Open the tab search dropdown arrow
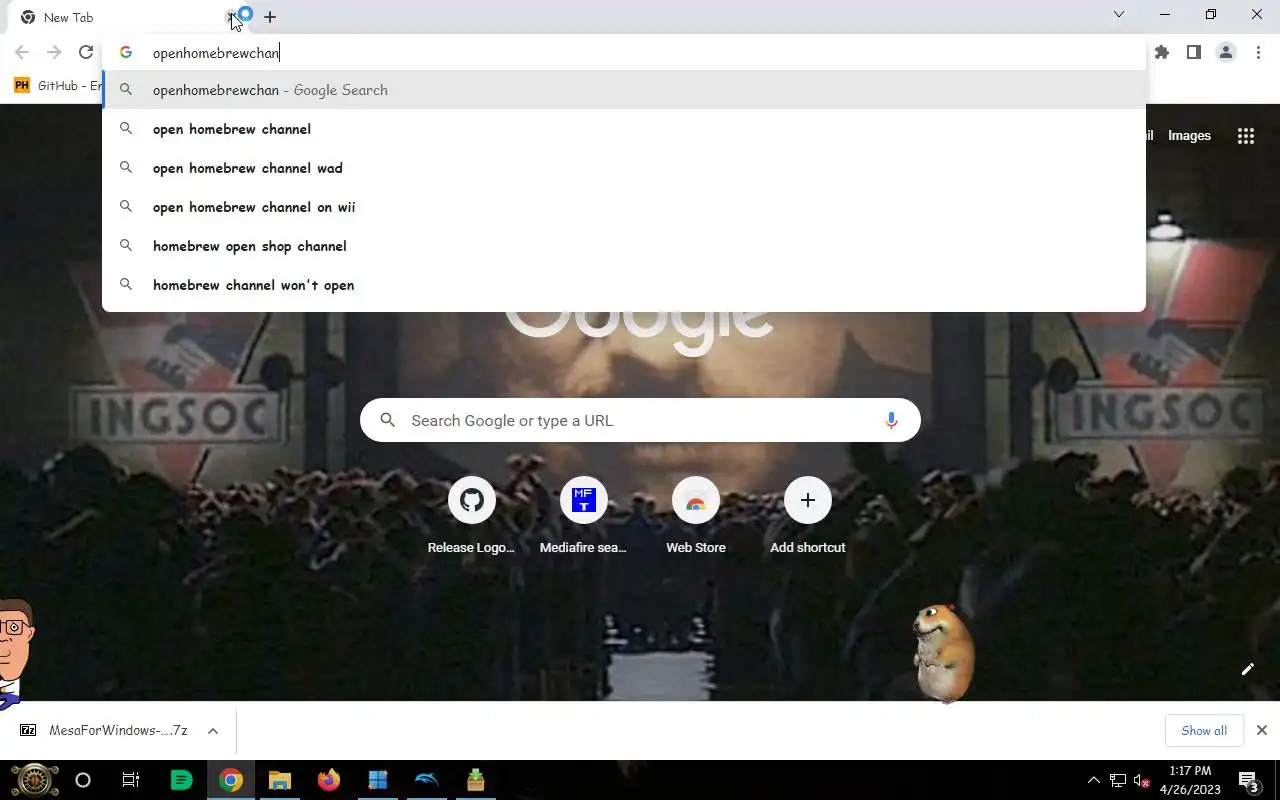This screenshot has height=800, width=1280. [x=1119, y=14]
